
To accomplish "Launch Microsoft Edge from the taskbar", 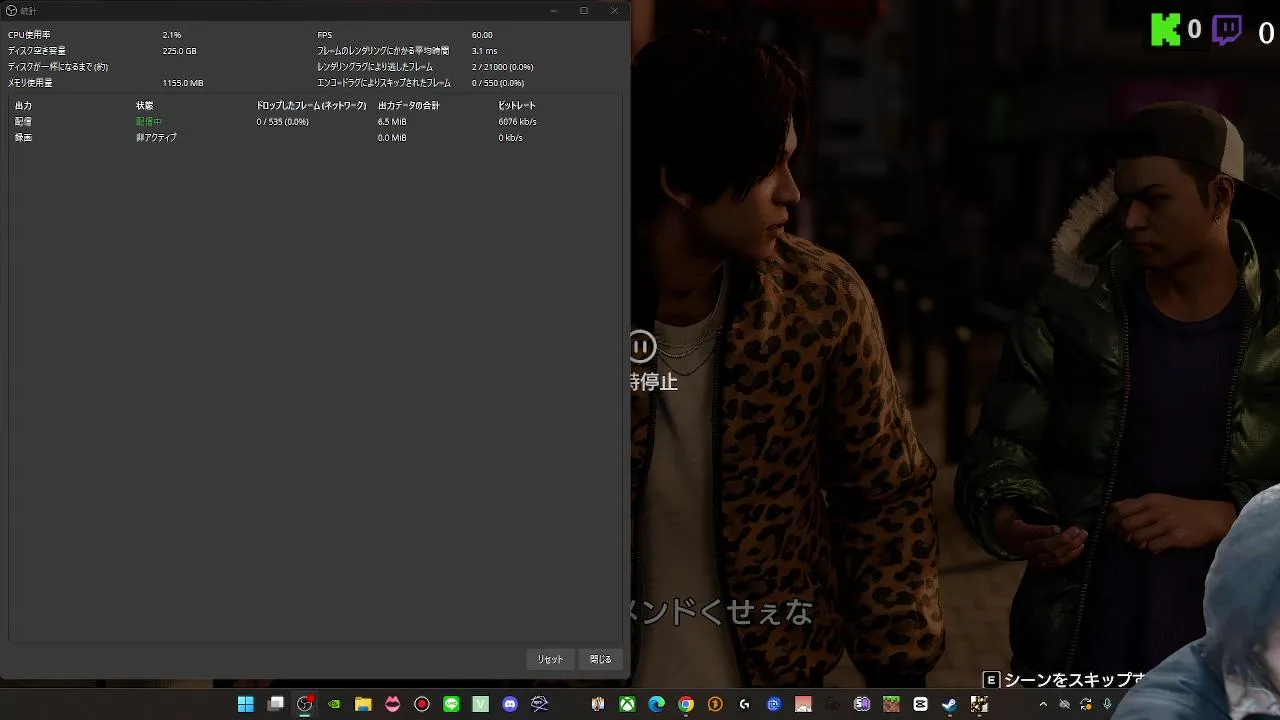I will tap(656, 704).
